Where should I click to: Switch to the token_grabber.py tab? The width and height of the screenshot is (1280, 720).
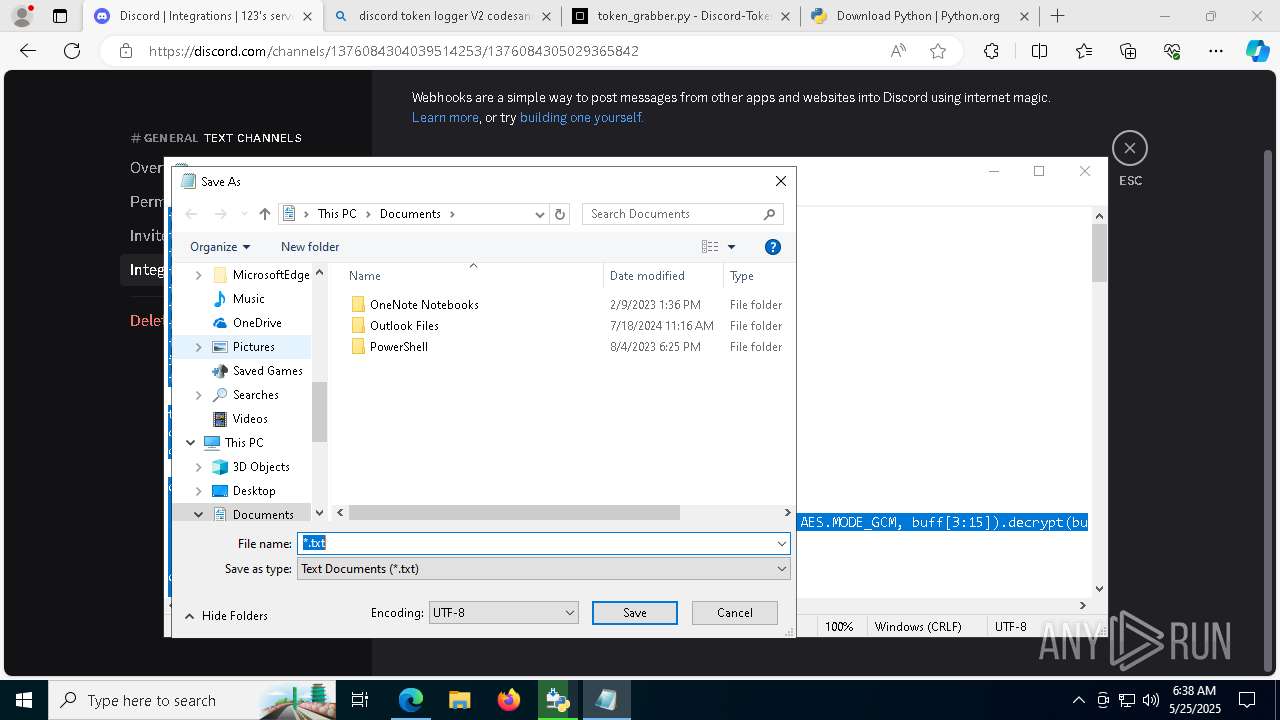tap(680, 16)
